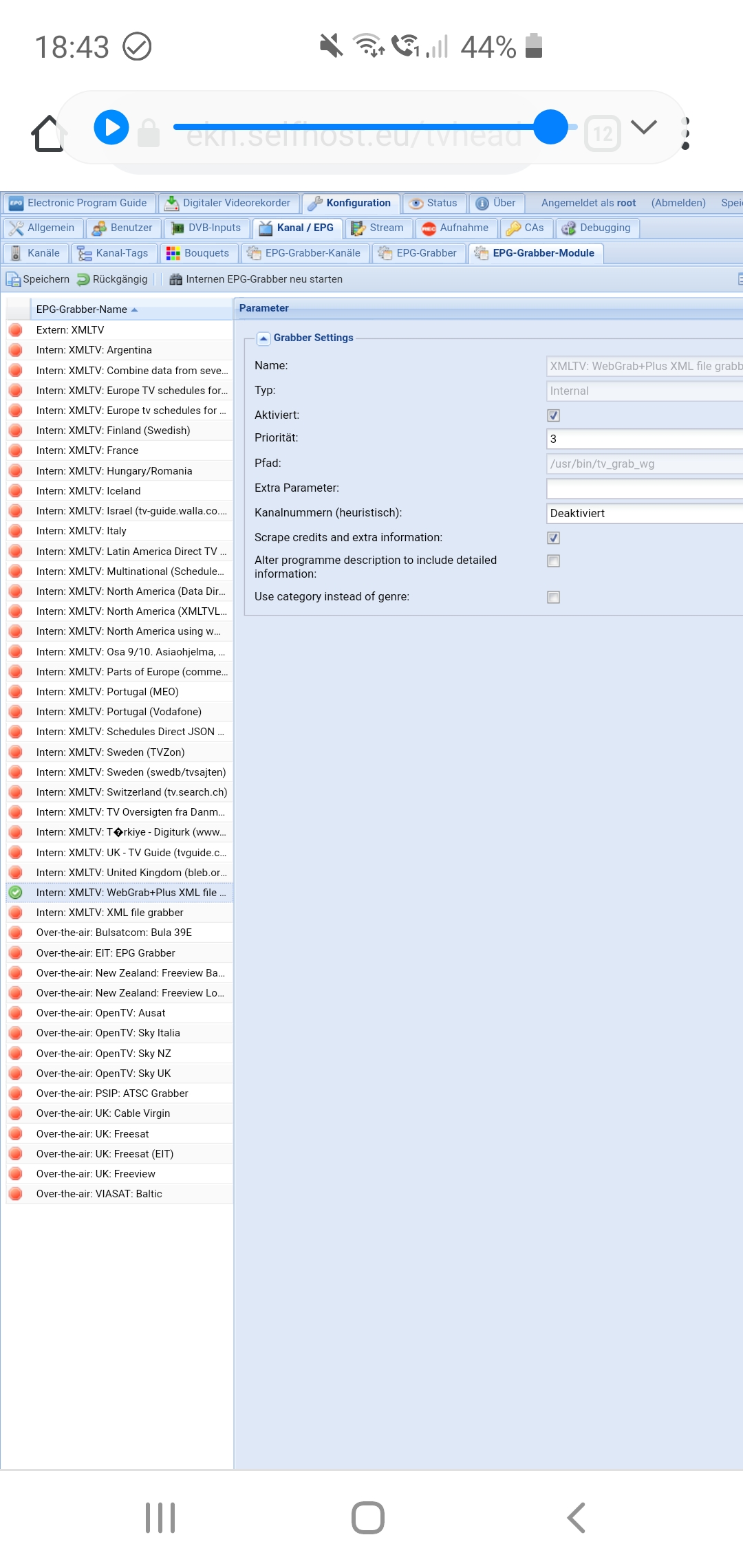The height and width of the screenshot is (1568, 743).
Task: Click the Priorität input field
Action: (645, 439)
